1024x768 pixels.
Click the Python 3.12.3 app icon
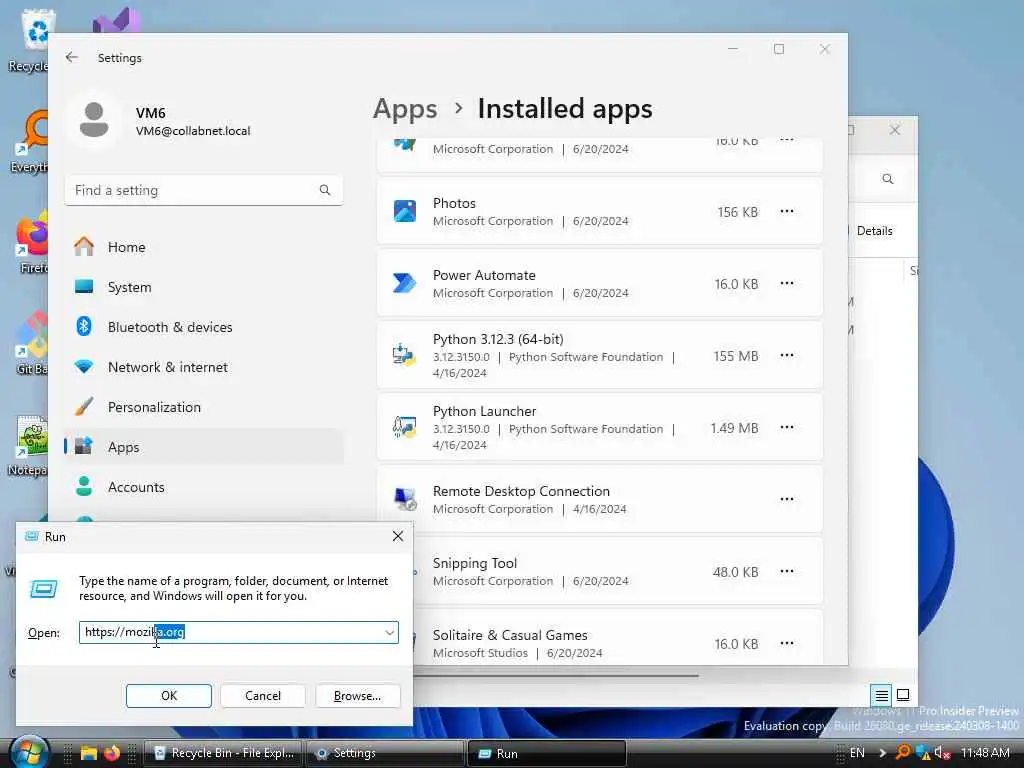point(404,355)
